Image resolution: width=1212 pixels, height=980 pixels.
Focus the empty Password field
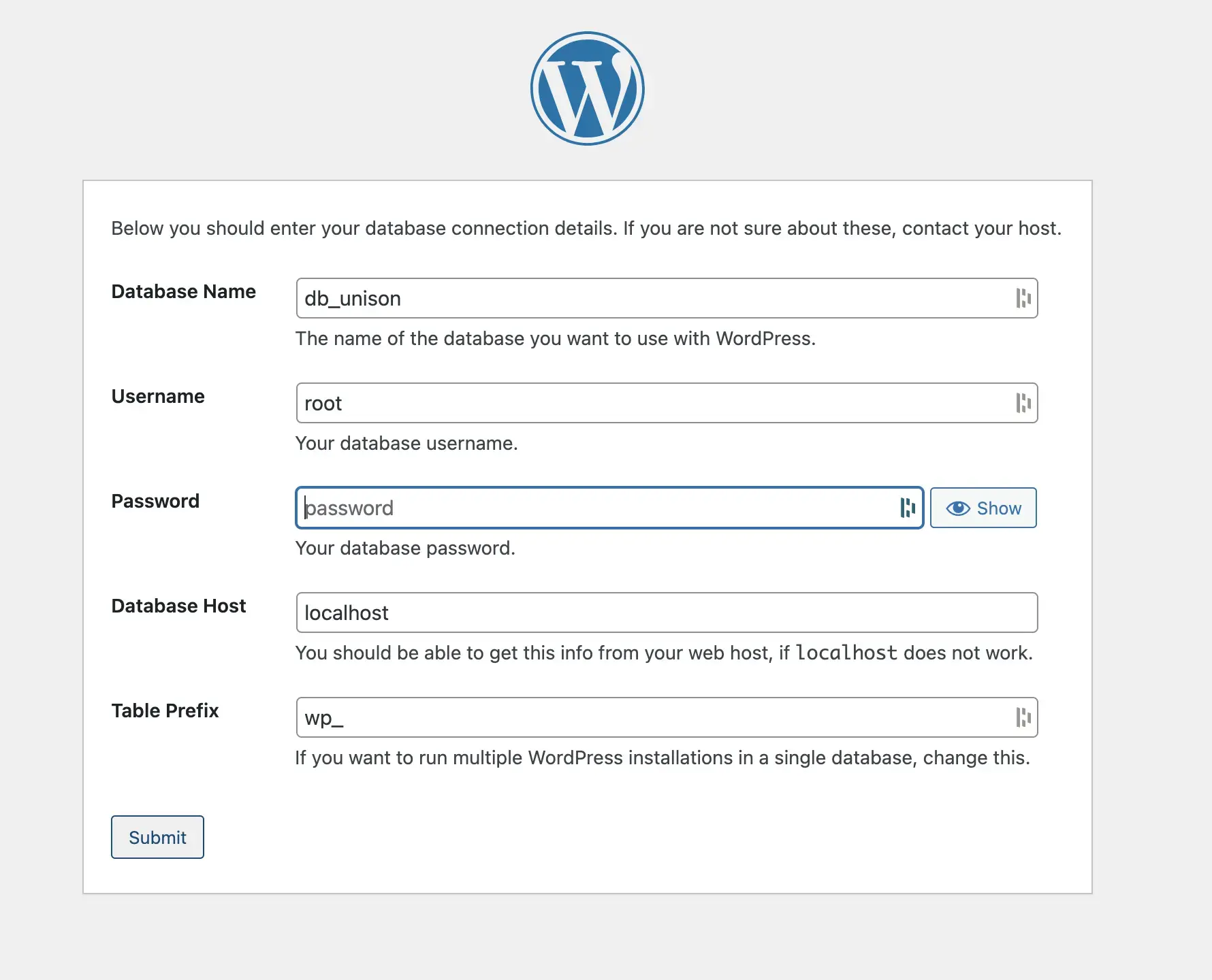(579, 508)
